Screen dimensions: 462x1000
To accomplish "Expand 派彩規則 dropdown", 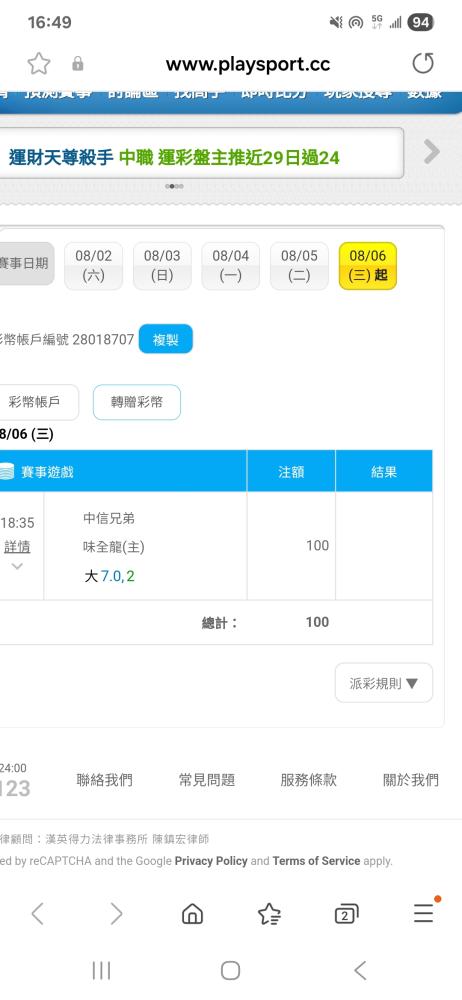I will click(x=384, y=683).
